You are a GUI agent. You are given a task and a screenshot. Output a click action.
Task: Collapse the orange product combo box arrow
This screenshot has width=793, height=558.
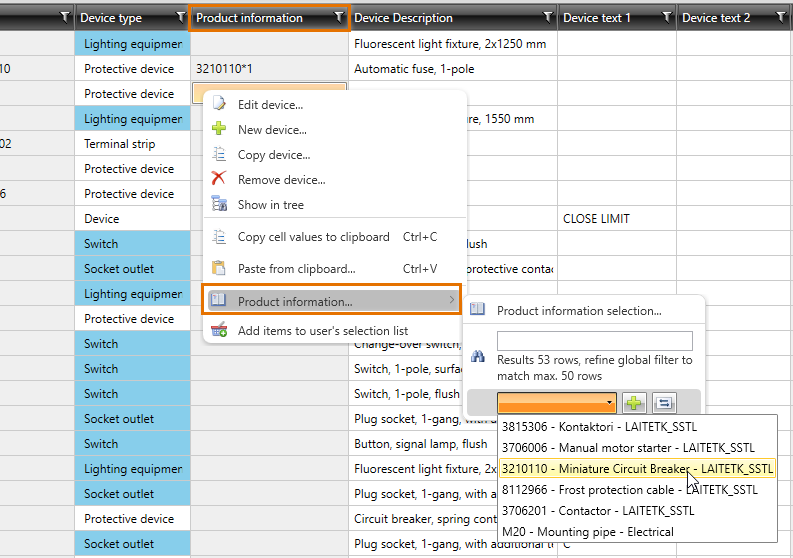(x=610, y=403)
